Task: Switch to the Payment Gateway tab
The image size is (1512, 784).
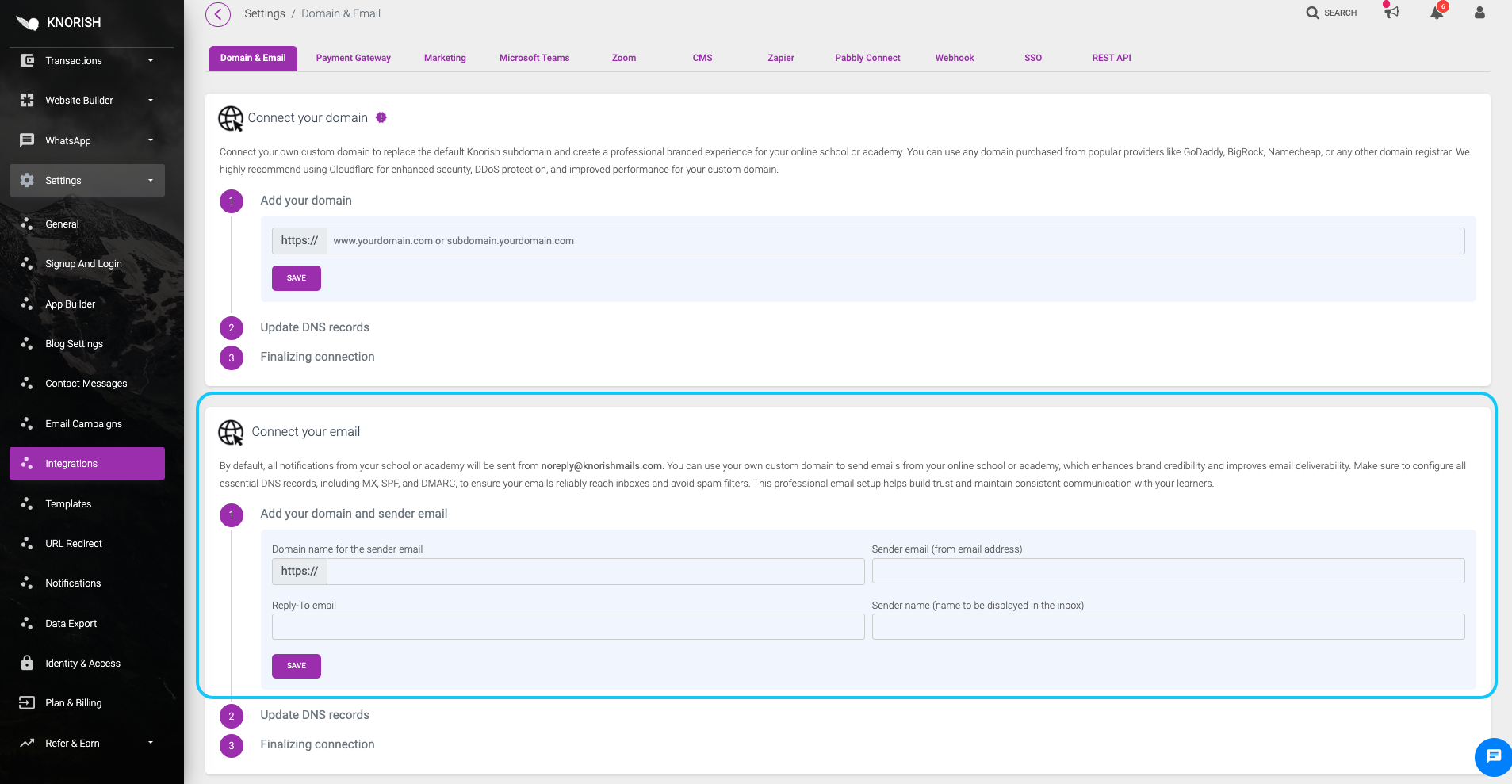Action: click(x=353, y=58)
